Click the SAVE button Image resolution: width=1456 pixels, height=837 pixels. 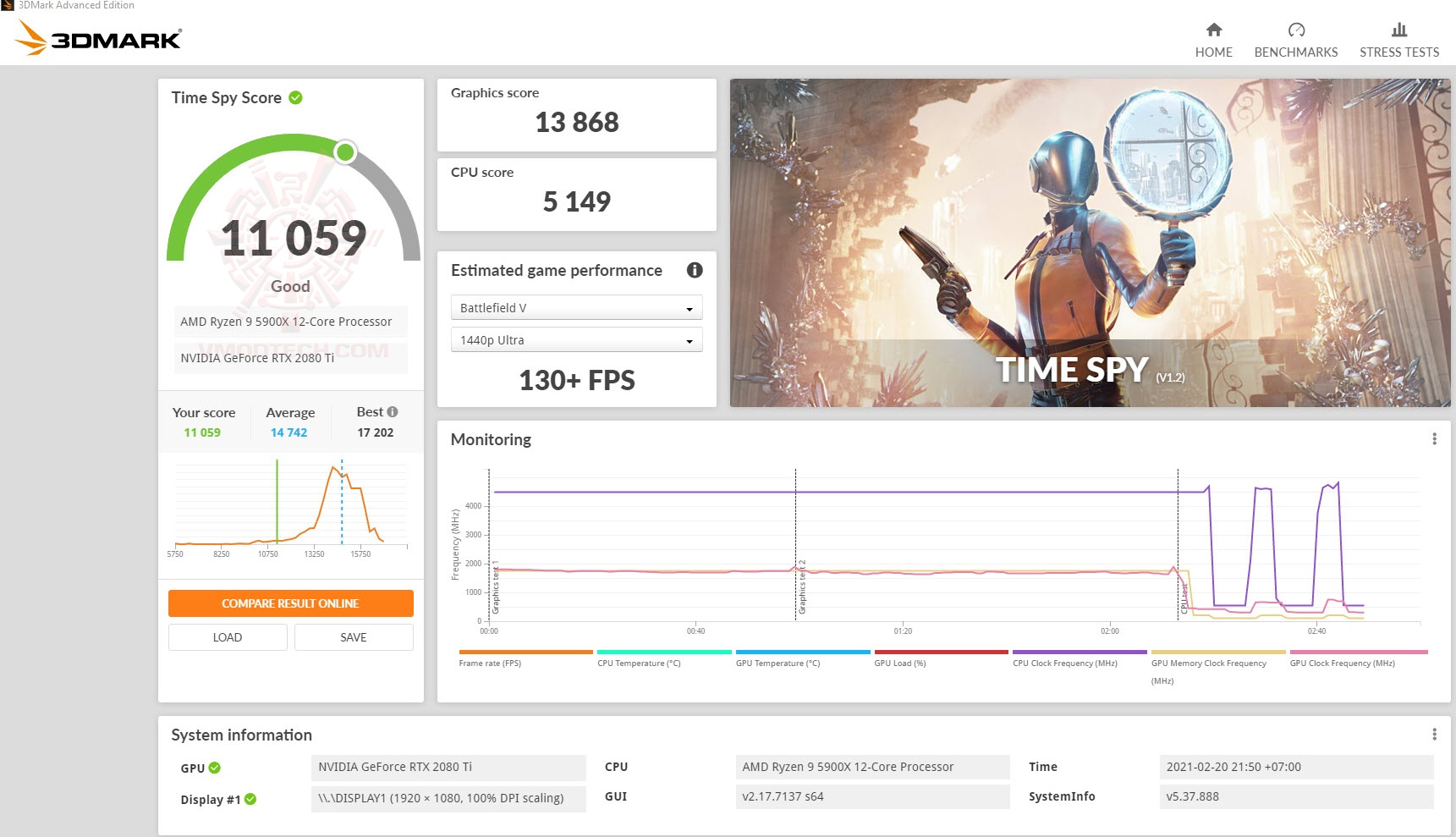pos(354,637)
